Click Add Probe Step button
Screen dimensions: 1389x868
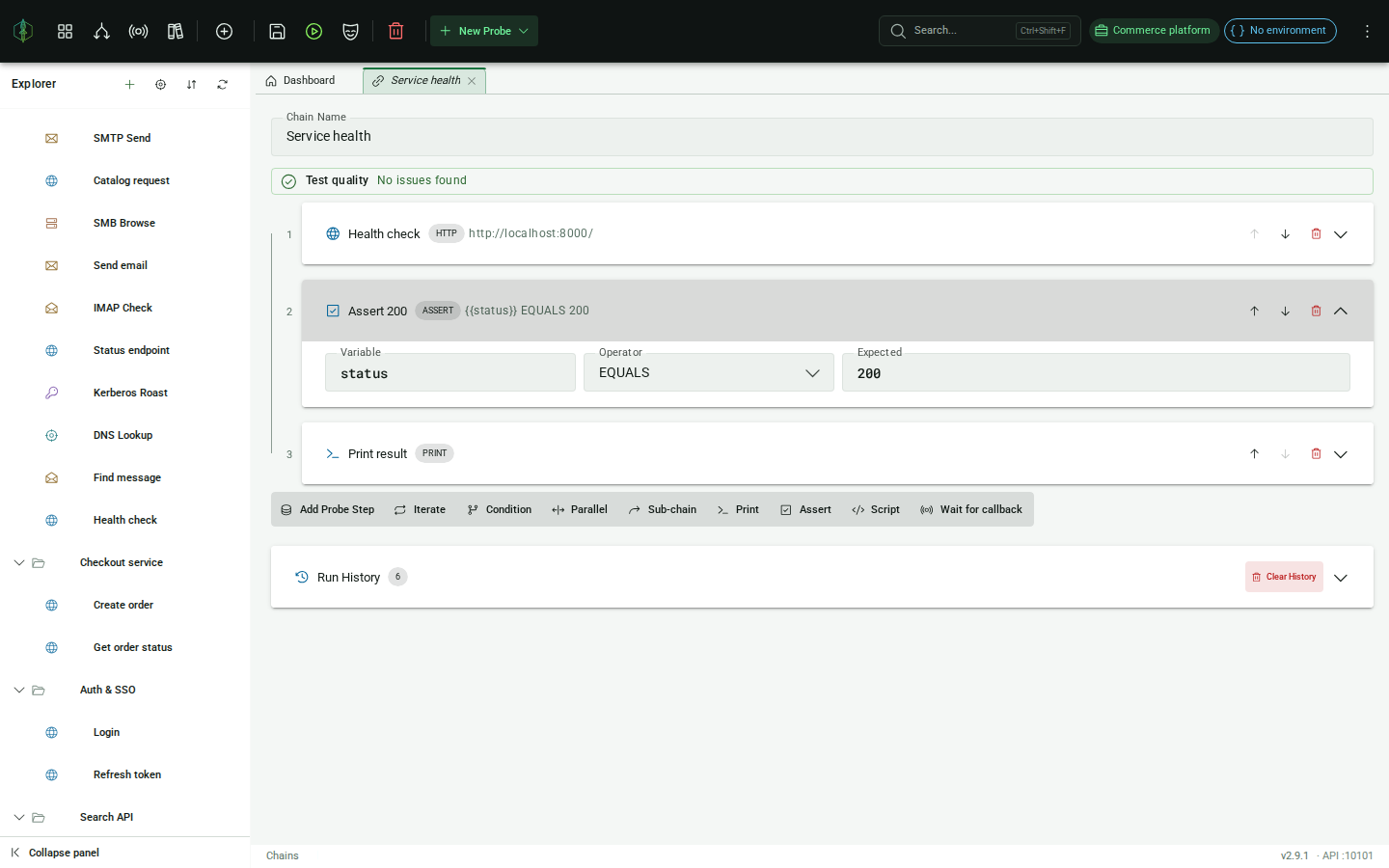(328, 509)
